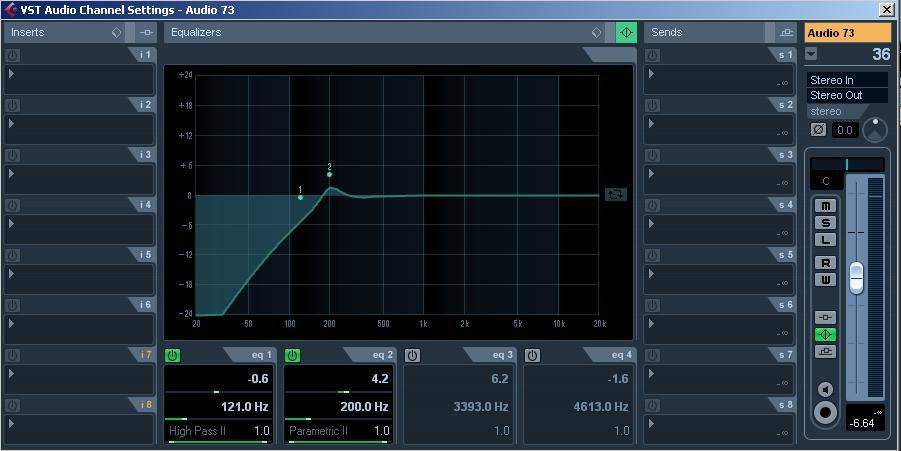Image resolution: width=901 pixels, height=451 pixels.
Task: Toggle send slot s 2 power button
Action: tap(652, 105)
